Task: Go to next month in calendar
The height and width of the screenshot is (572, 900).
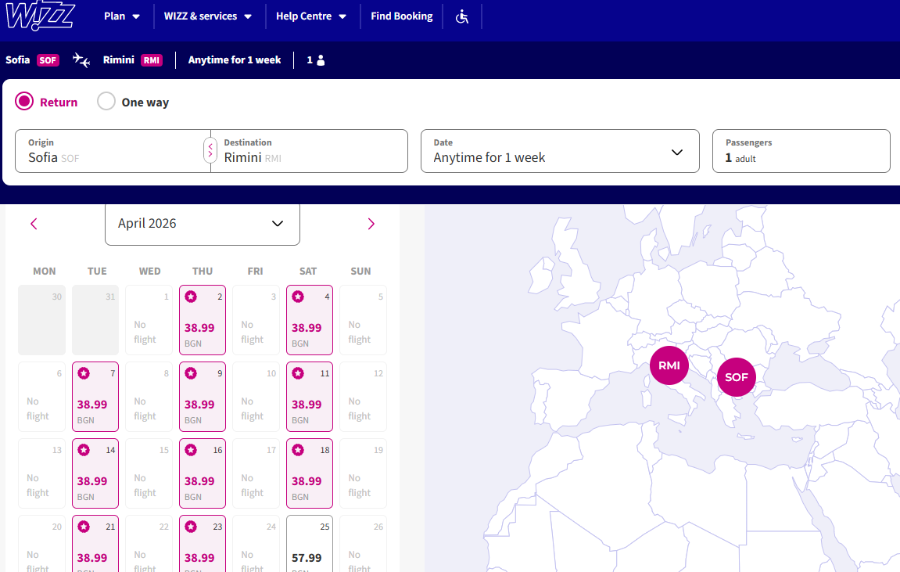Action: 371,224
